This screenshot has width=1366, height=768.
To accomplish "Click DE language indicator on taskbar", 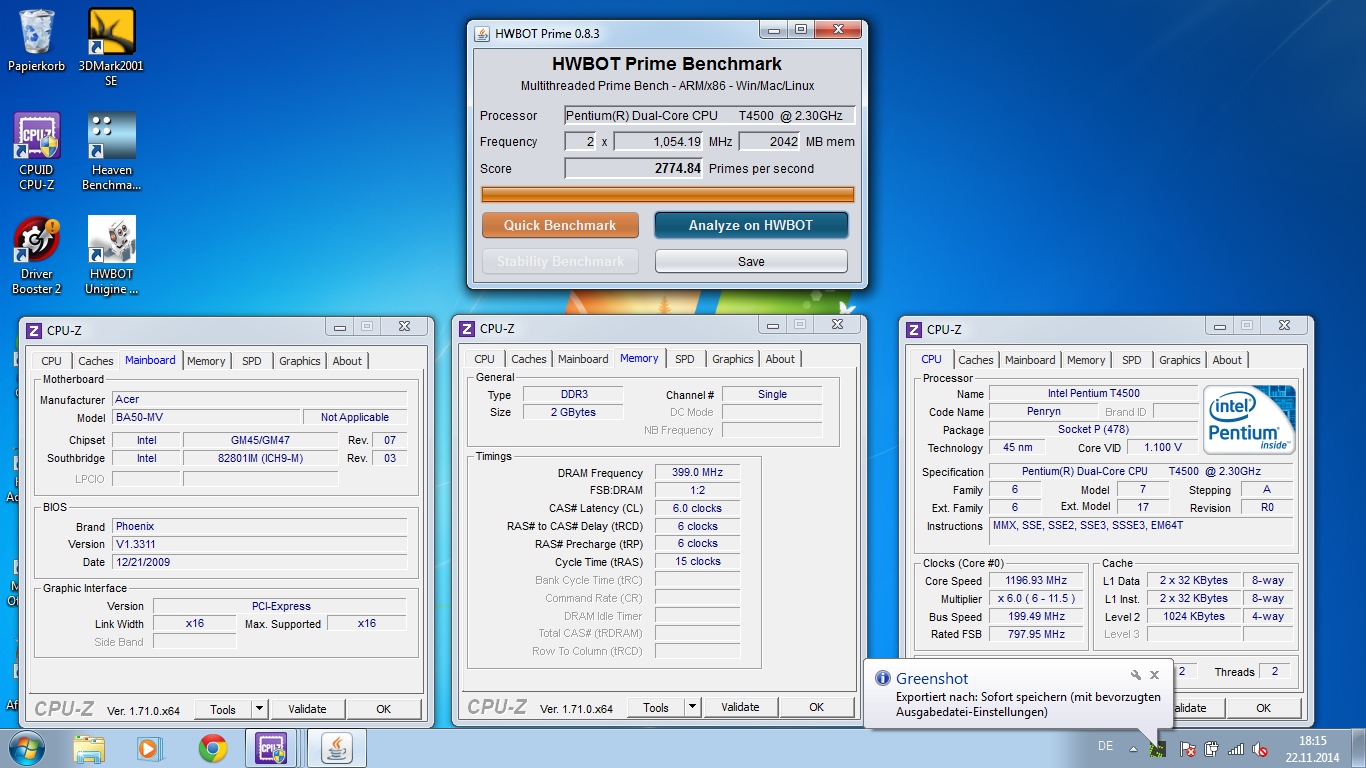I will [x=1105, y=746].
